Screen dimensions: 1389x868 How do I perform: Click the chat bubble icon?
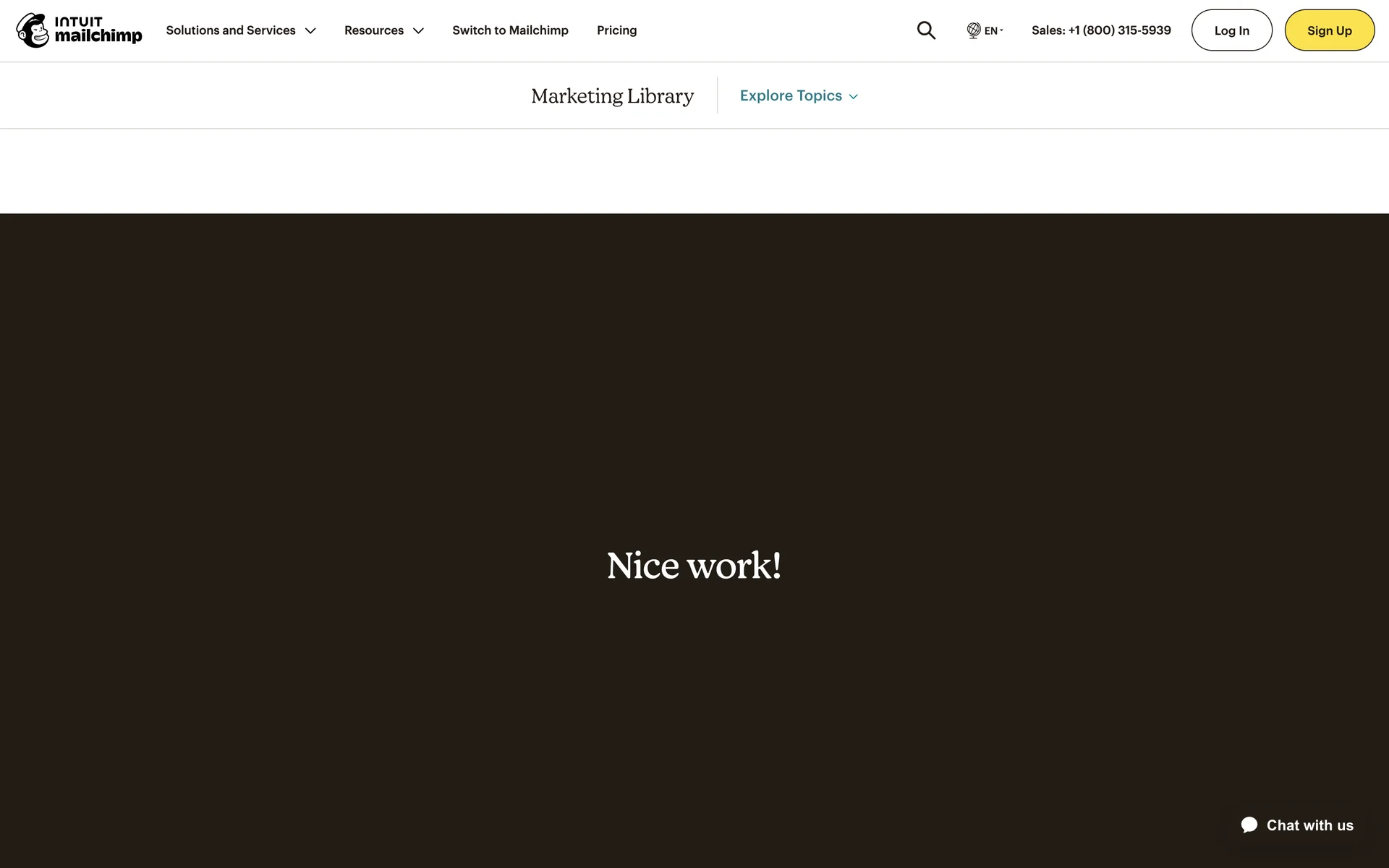(x=1249, y=825)
